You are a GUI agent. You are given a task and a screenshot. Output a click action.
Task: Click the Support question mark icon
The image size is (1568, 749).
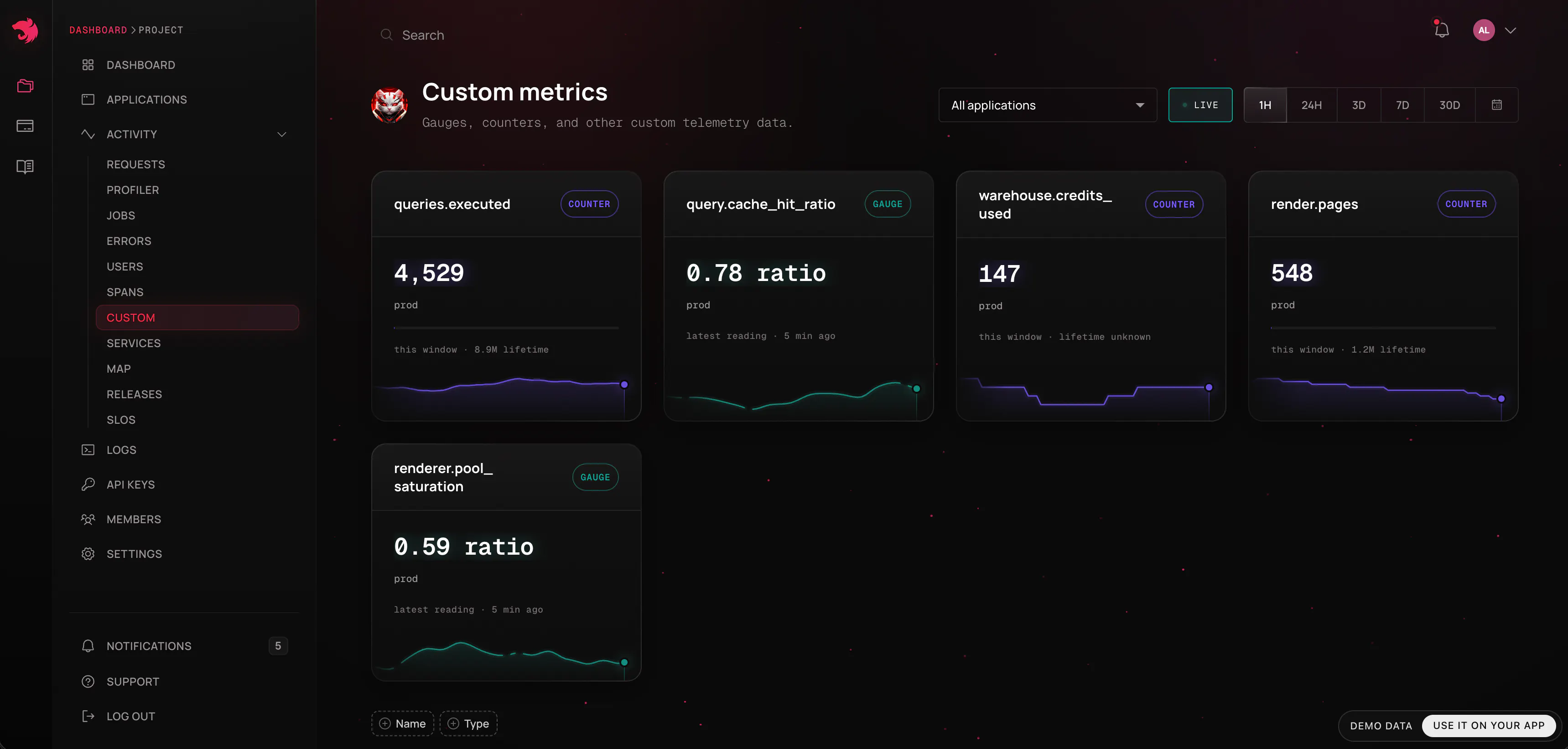tap(88, 681)
